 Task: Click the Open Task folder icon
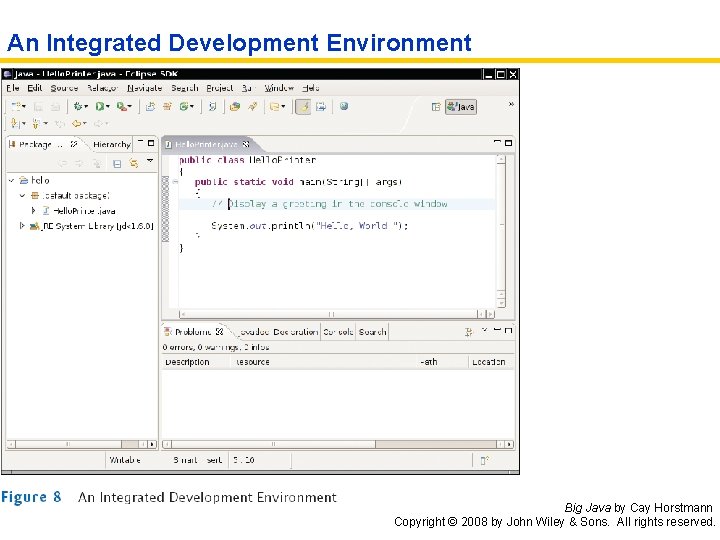(235, 107)
